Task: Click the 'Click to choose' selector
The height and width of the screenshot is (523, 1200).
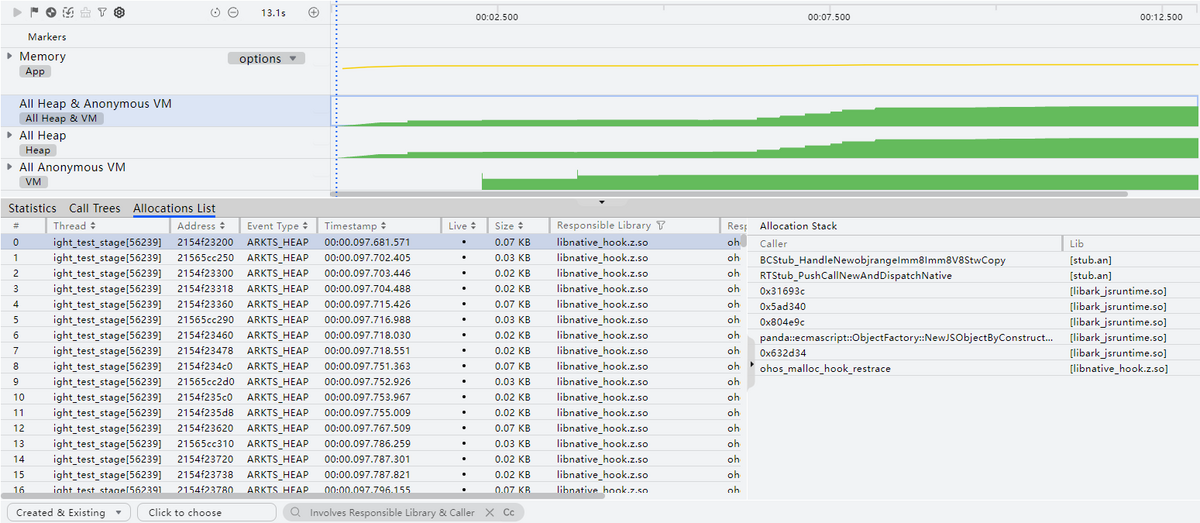Action: point(206,512)
